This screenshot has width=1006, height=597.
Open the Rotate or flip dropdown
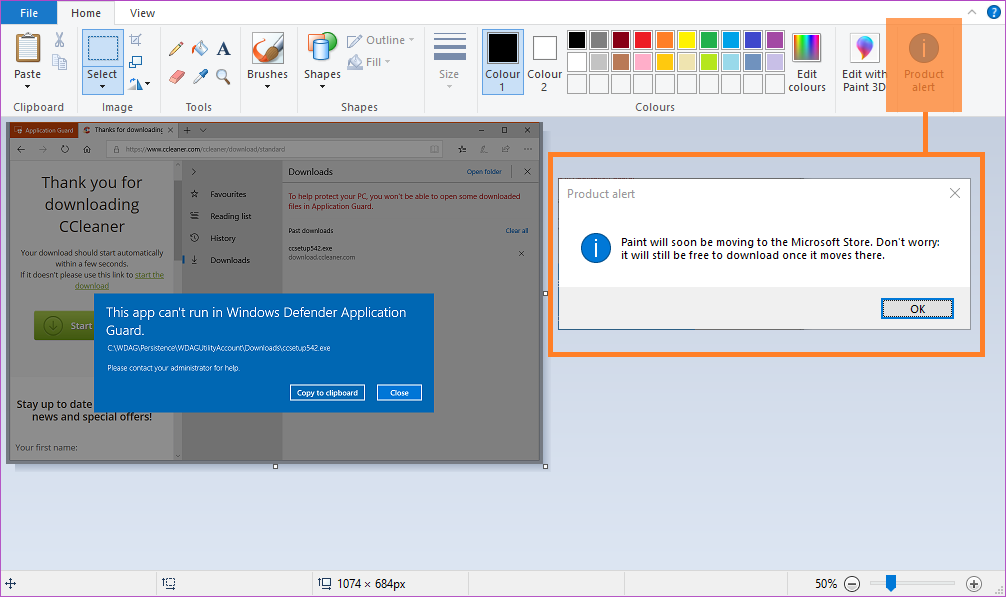tap(139, 83)
